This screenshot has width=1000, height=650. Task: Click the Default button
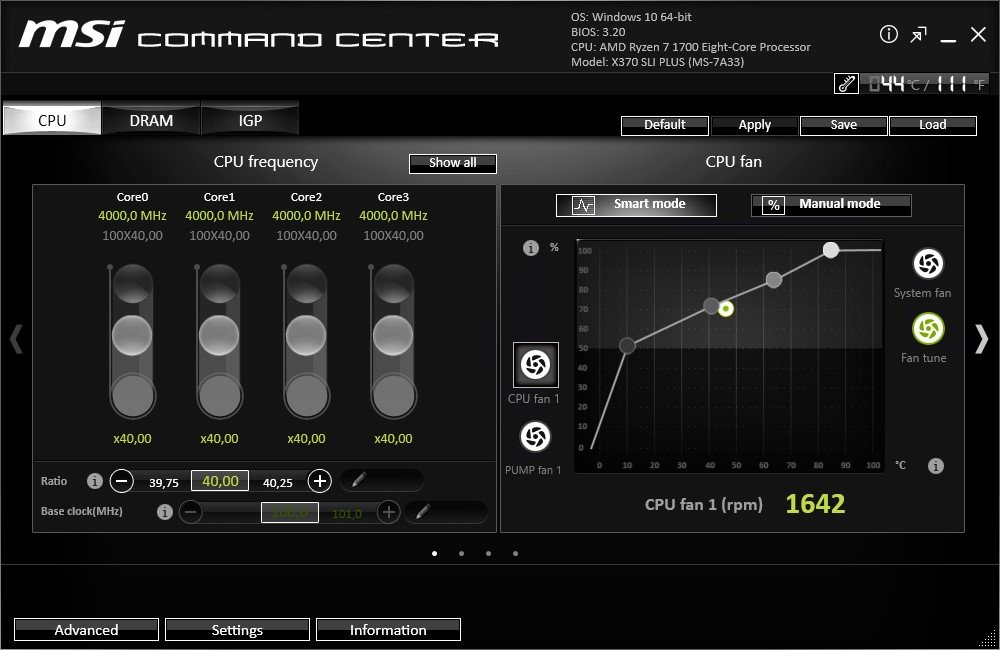pos(665,125)
